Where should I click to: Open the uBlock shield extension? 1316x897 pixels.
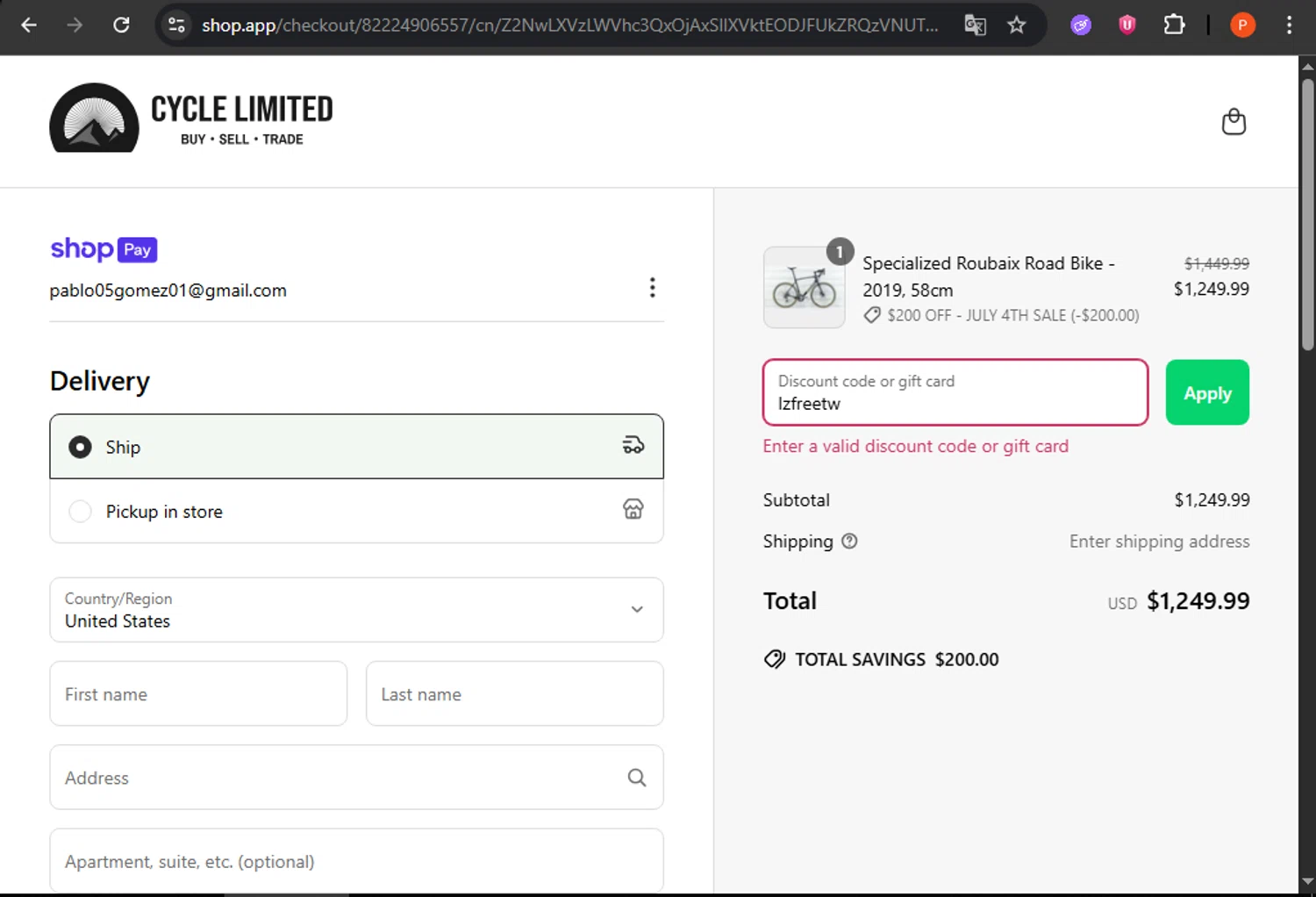[x=1127, y=25]
